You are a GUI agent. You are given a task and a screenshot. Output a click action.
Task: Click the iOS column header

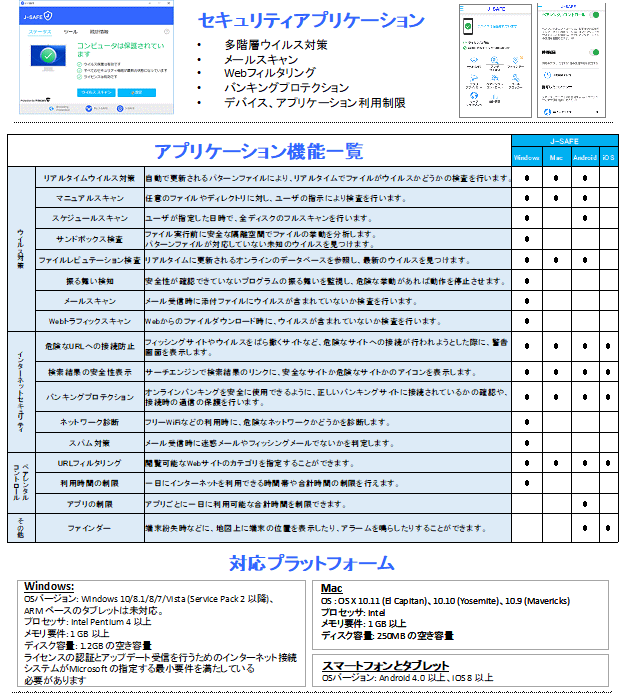tap(609, 157)
